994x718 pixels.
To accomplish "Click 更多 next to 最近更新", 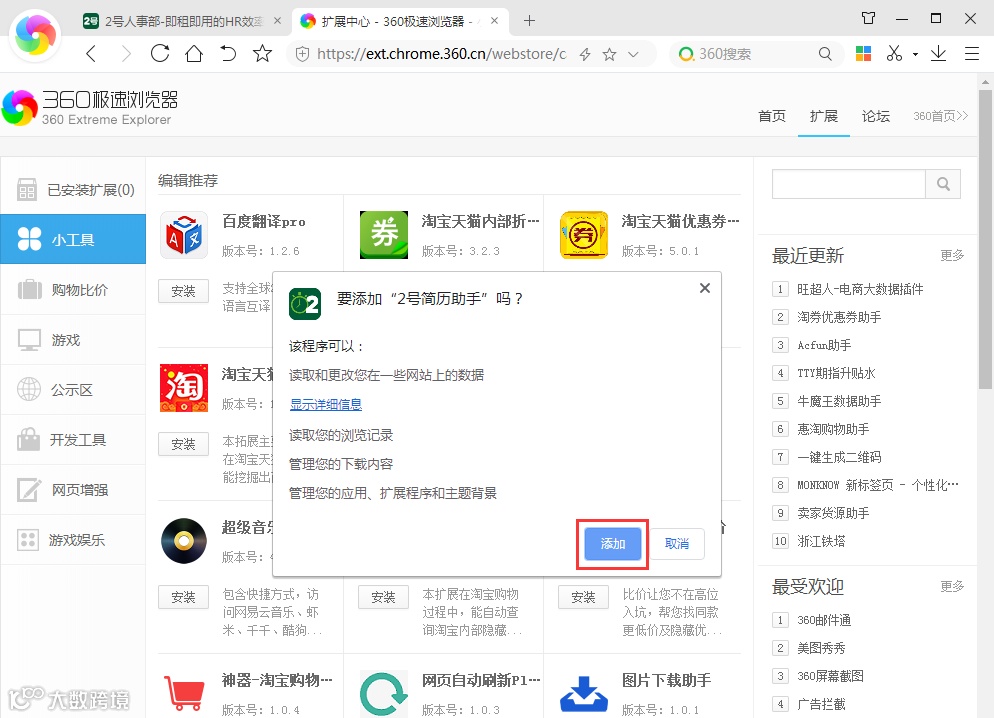I will (952, 255).
